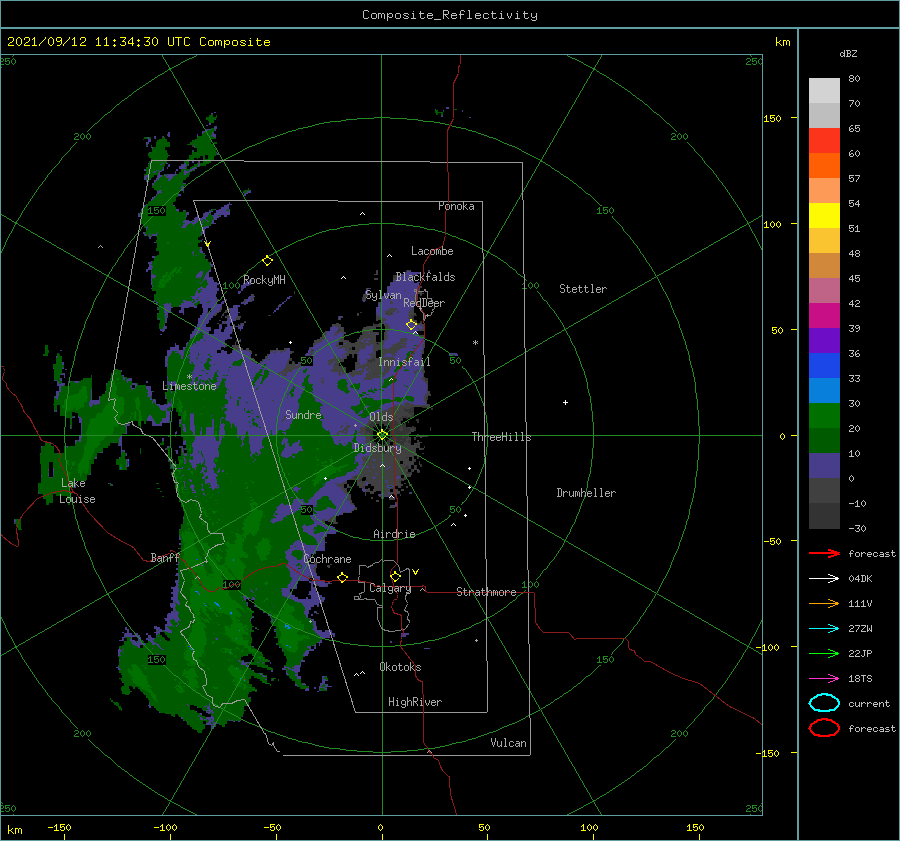Click the red forecast ellipse icon

824,728
